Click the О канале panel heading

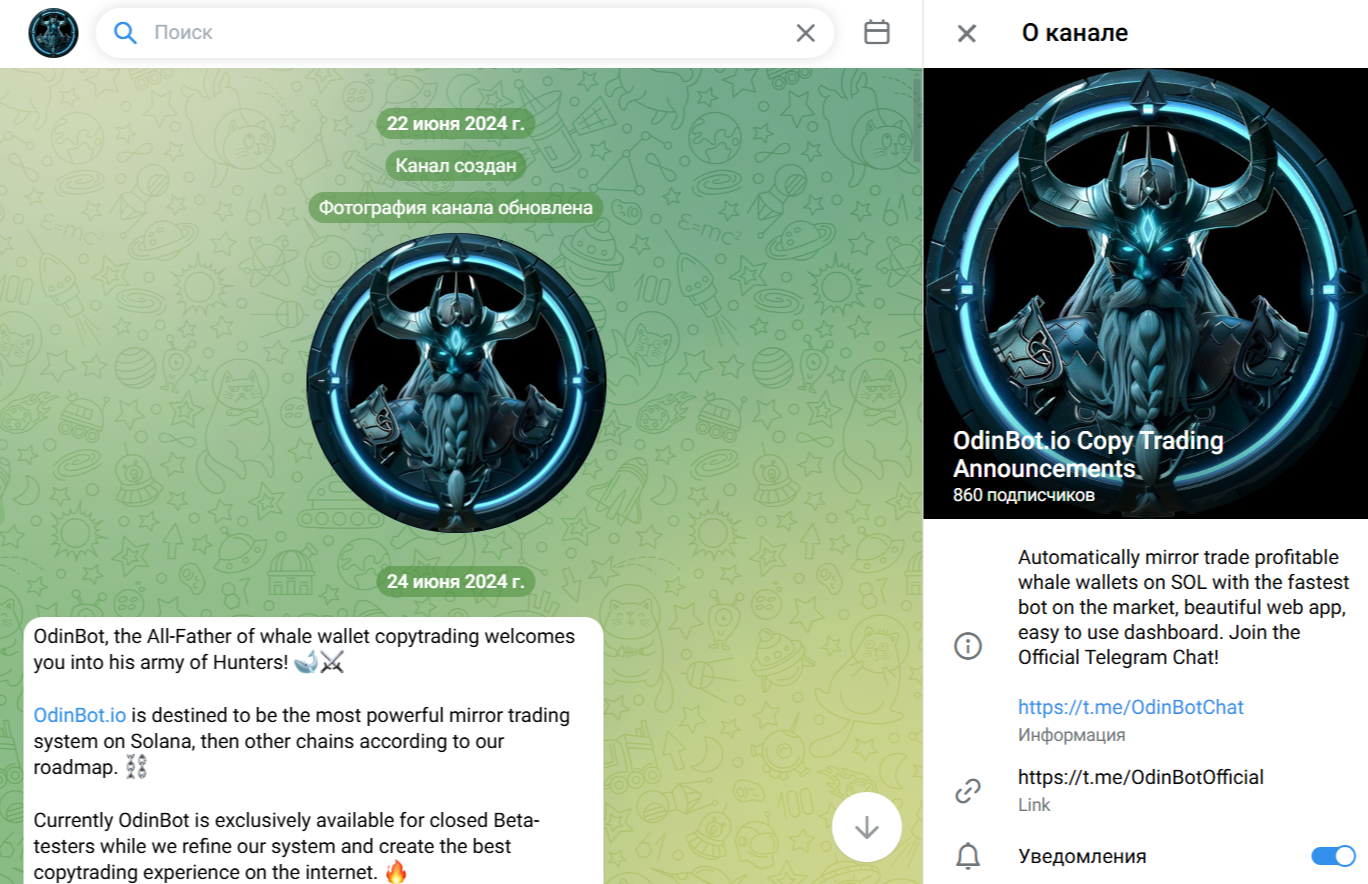[1075, 33]
